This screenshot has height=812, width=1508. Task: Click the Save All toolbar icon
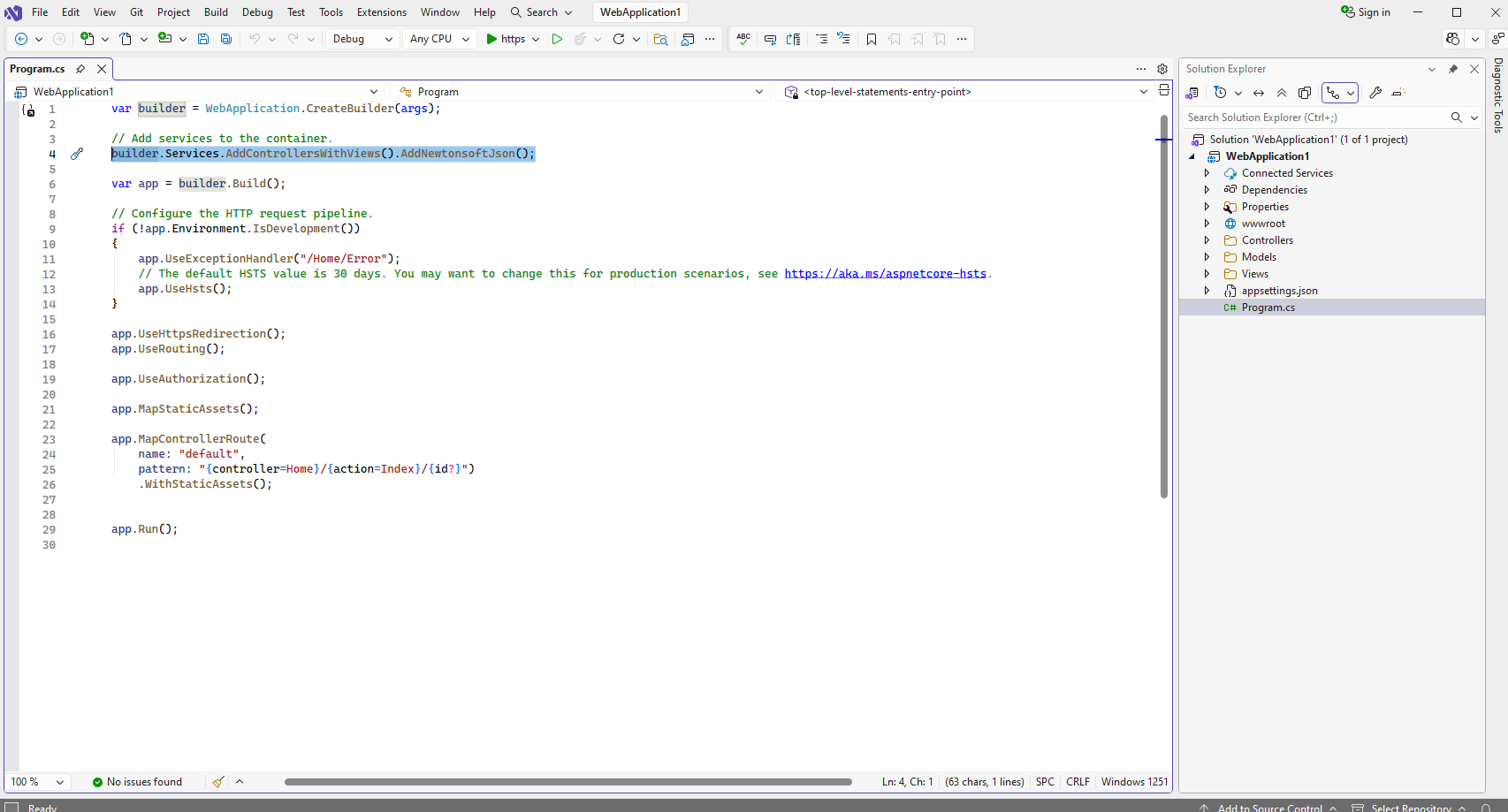click(x=226, y=39)
